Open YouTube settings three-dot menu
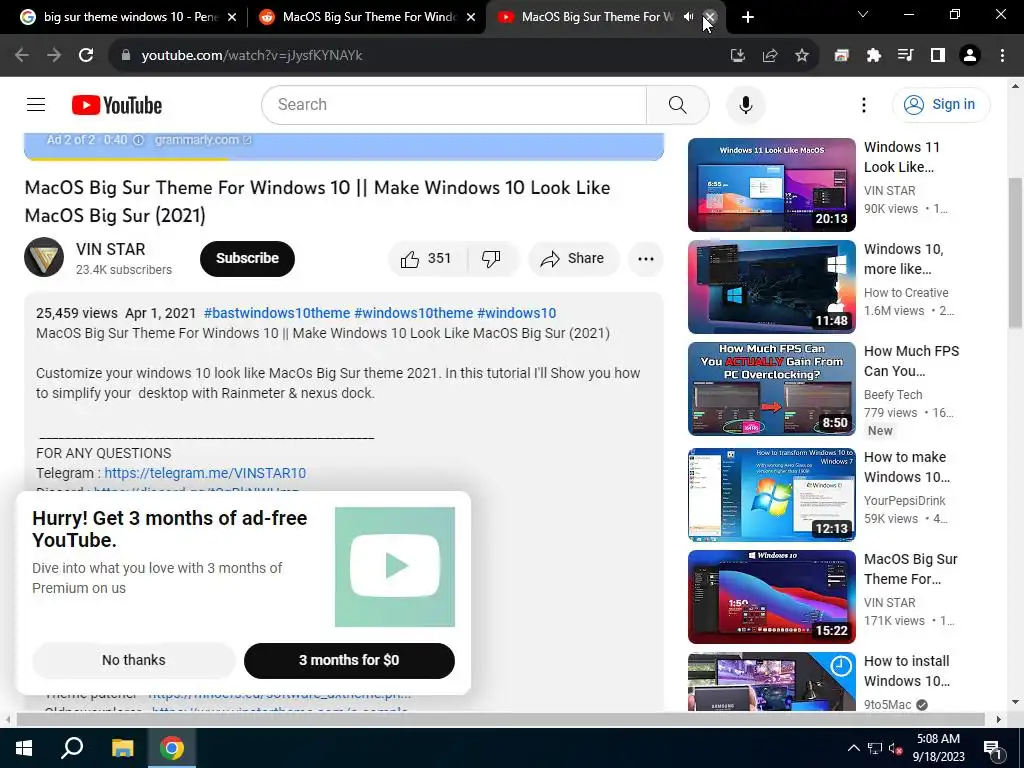Viewport: 1024px width, 768px height. click(863, 104)
